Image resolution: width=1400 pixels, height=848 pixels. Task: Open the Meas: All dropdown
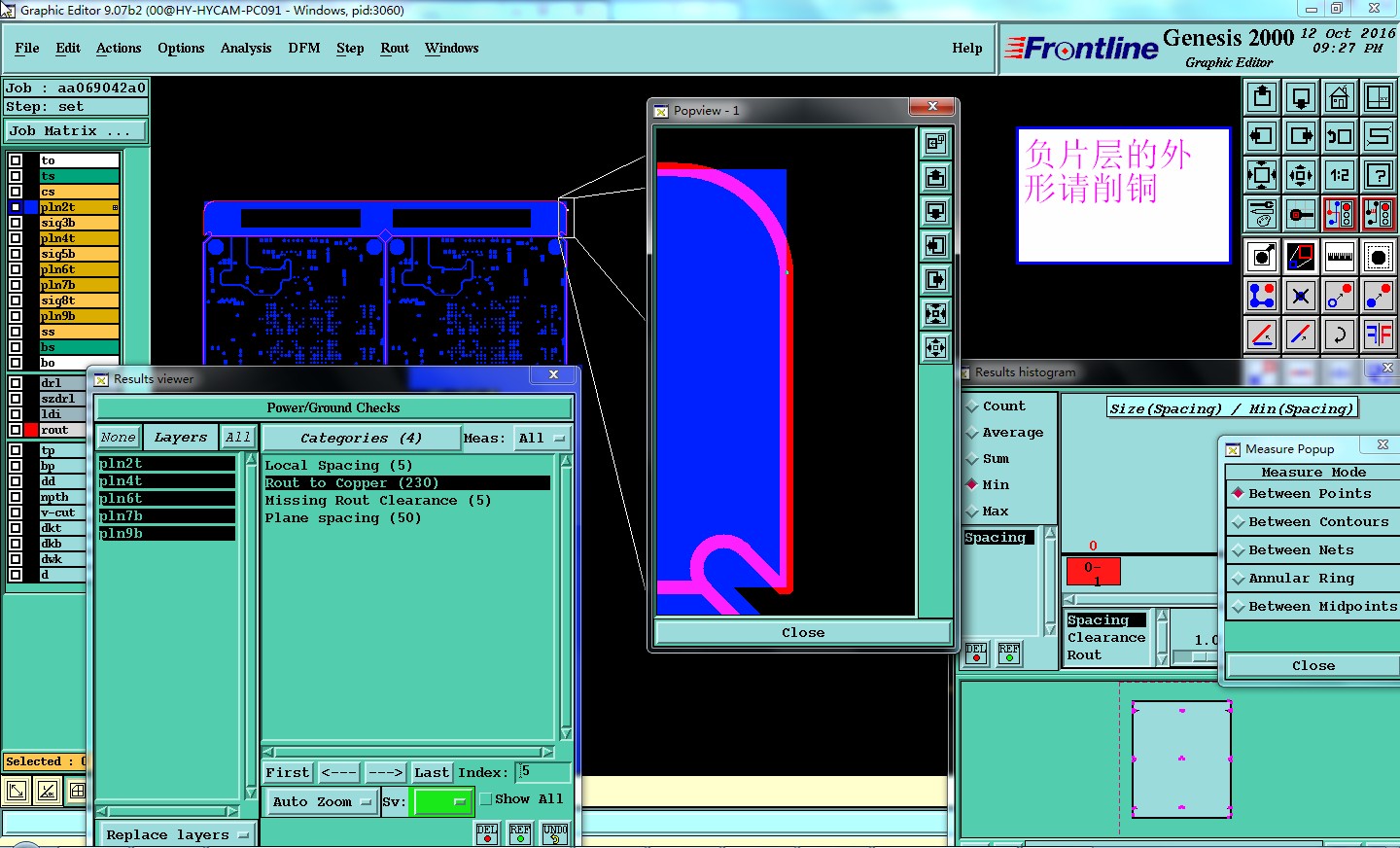pyautogui.click(x=542, y=439)
